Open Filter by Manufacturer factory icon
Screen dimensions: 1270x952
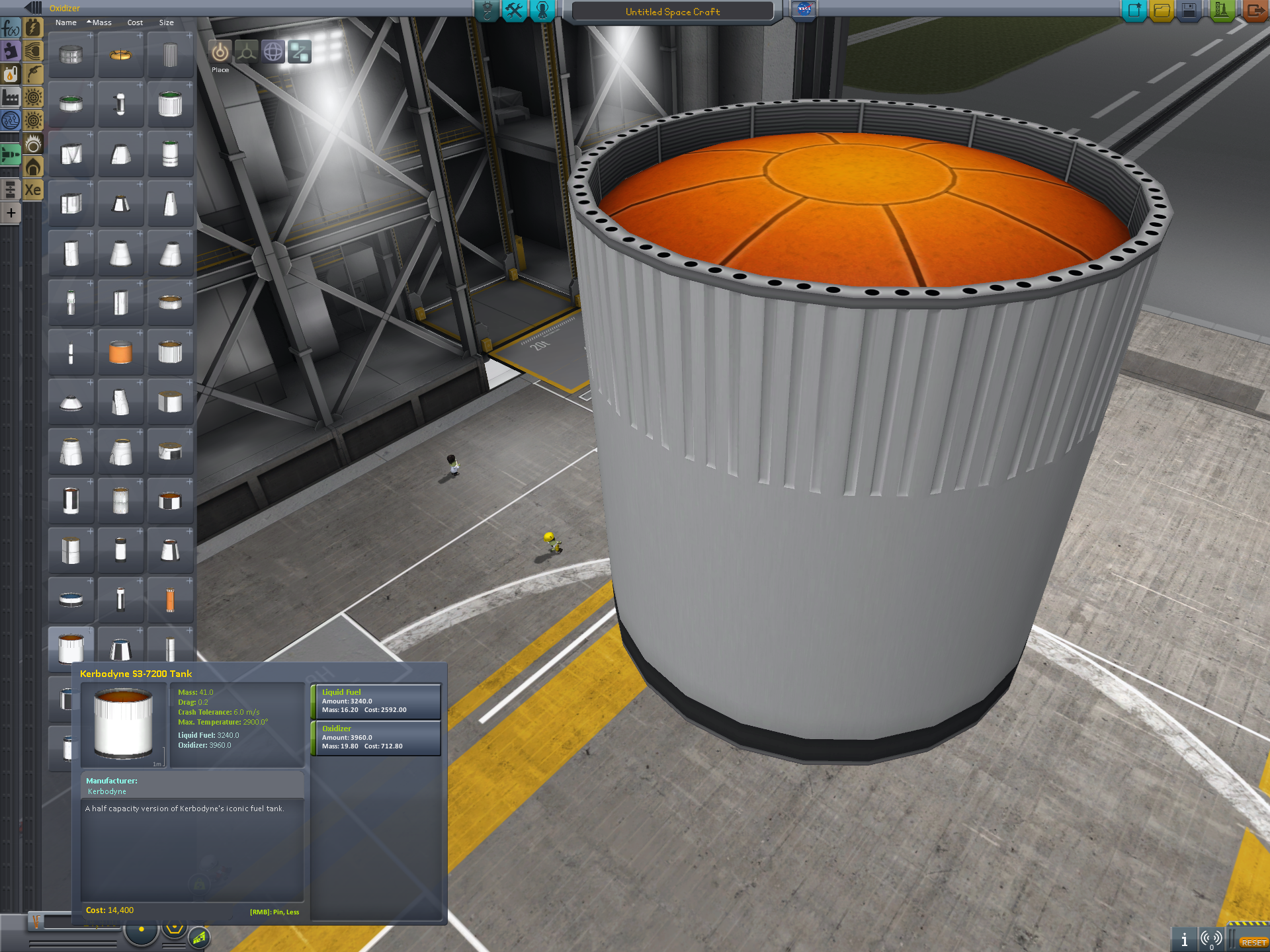[x=11, y=98]
